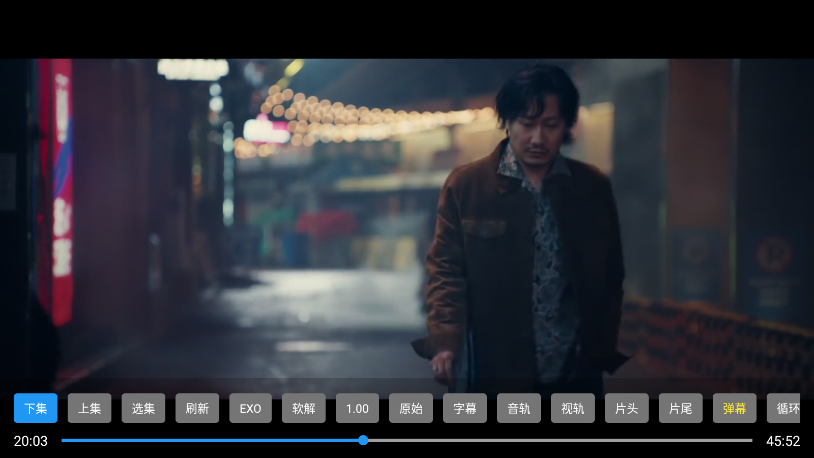Screen dimensions: 814x458
Task: Set intro skip point with 片头
Action: (x=627, y=408)
